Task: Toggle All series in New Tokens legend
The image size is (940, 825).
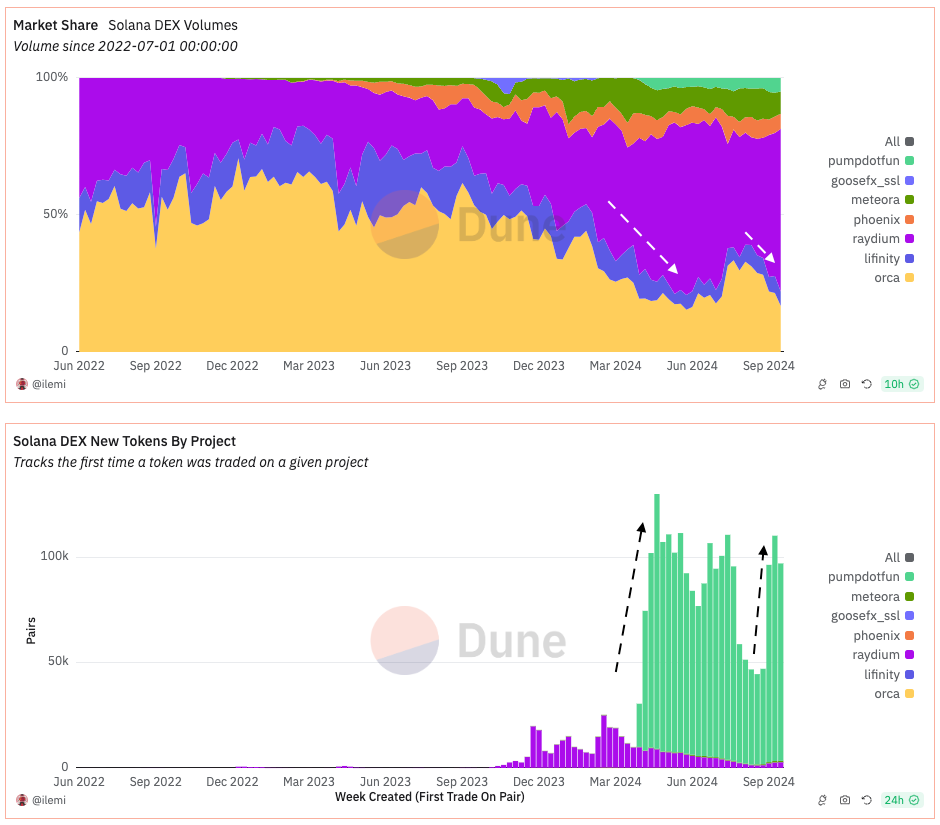Action: pyautogui.click(x=899, y=558)
